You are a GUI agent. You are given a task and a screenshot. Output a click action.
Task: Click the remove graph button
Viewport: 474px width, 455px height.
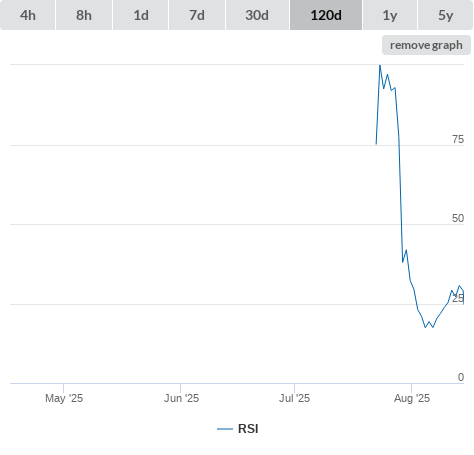coord(426,45)
